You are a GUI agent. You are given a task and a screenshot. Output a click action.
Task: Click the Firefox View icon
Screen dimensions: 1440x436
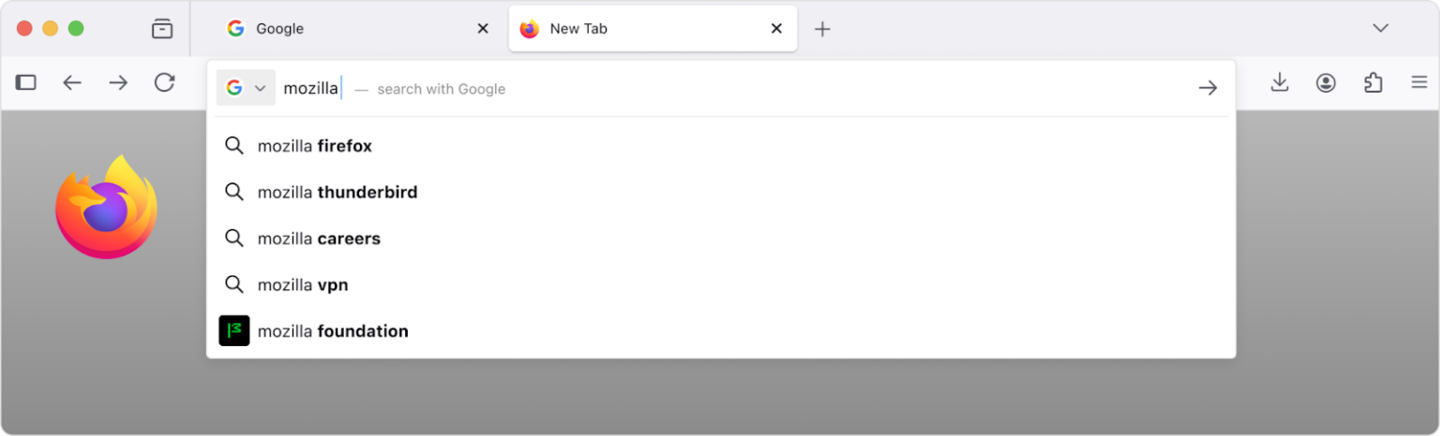[x=162, y=29]
